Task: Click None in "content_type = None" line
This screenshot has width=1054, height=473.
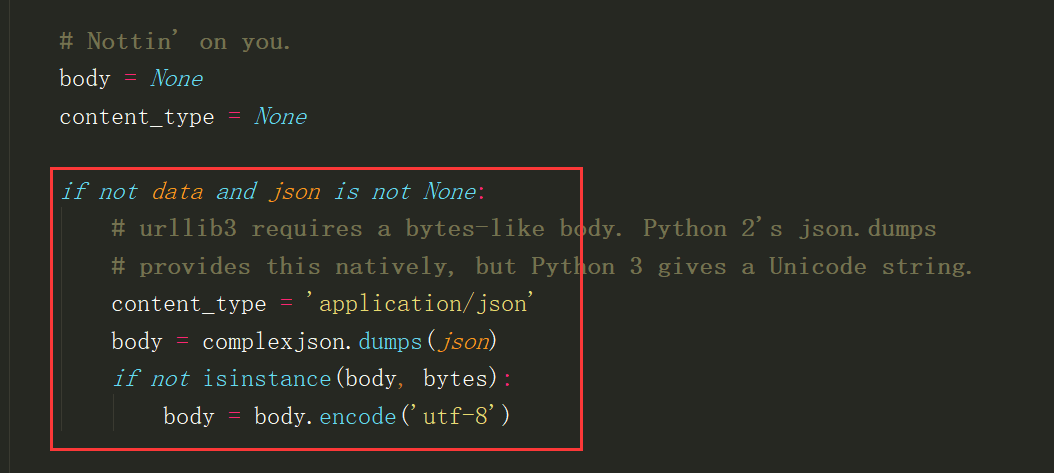Action: 280,117
